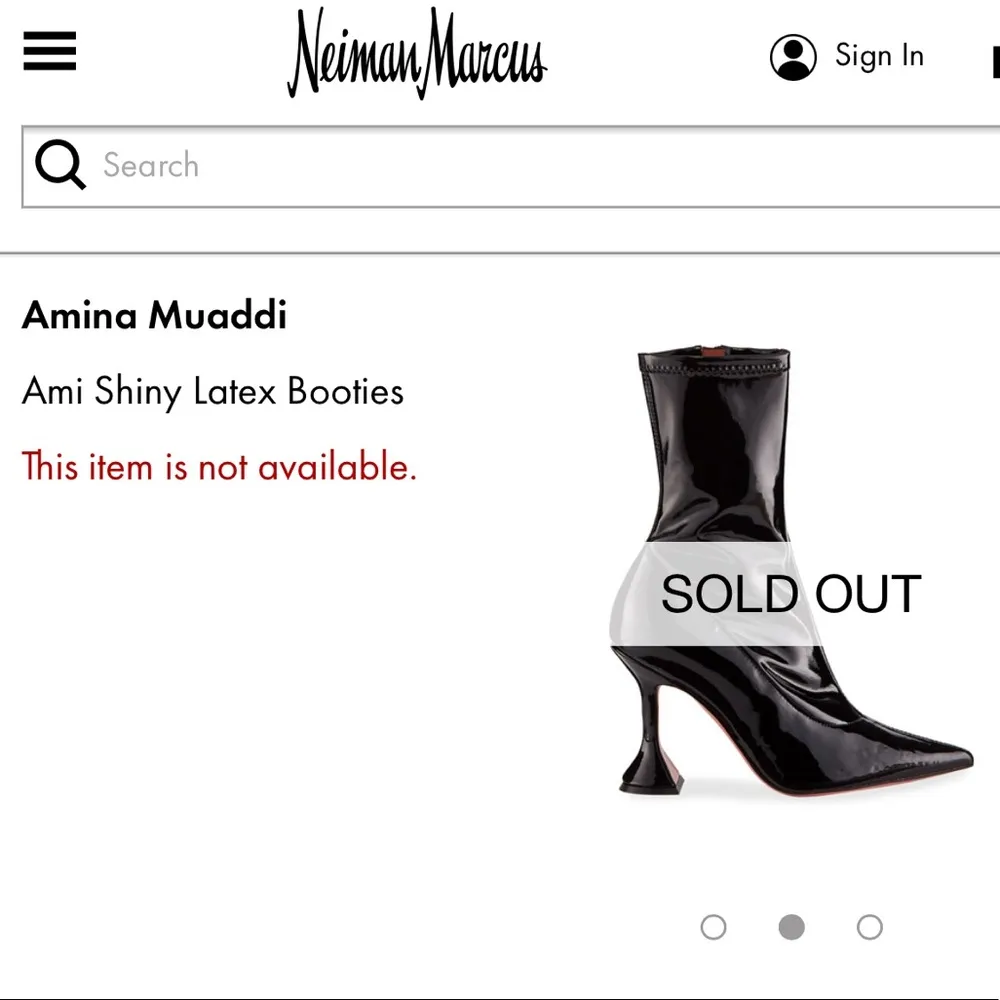Select the third carousel dot
The image size is (1000, 1000).
[868, 928]
